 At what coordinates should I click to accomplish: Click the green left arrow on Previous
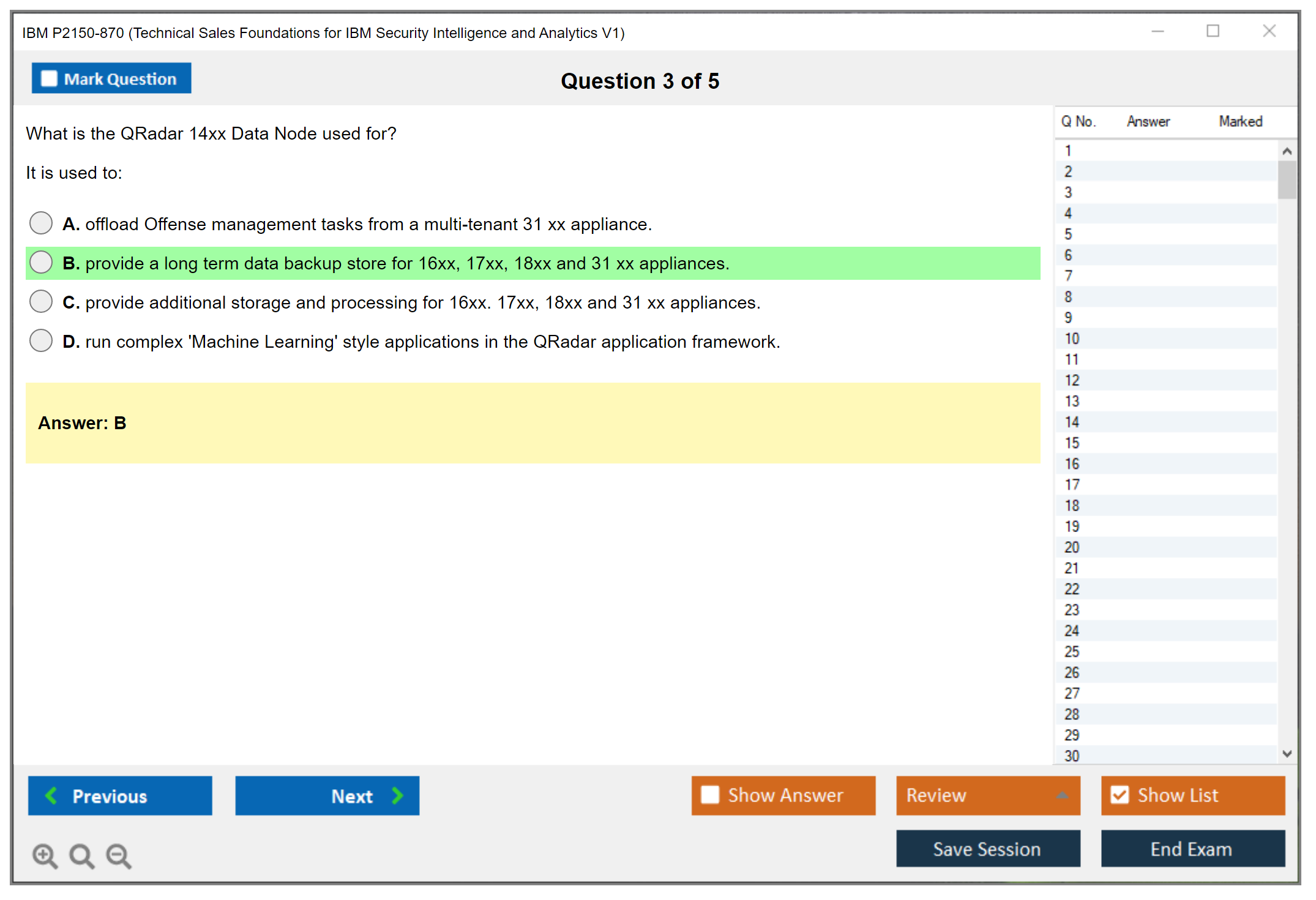51,795
